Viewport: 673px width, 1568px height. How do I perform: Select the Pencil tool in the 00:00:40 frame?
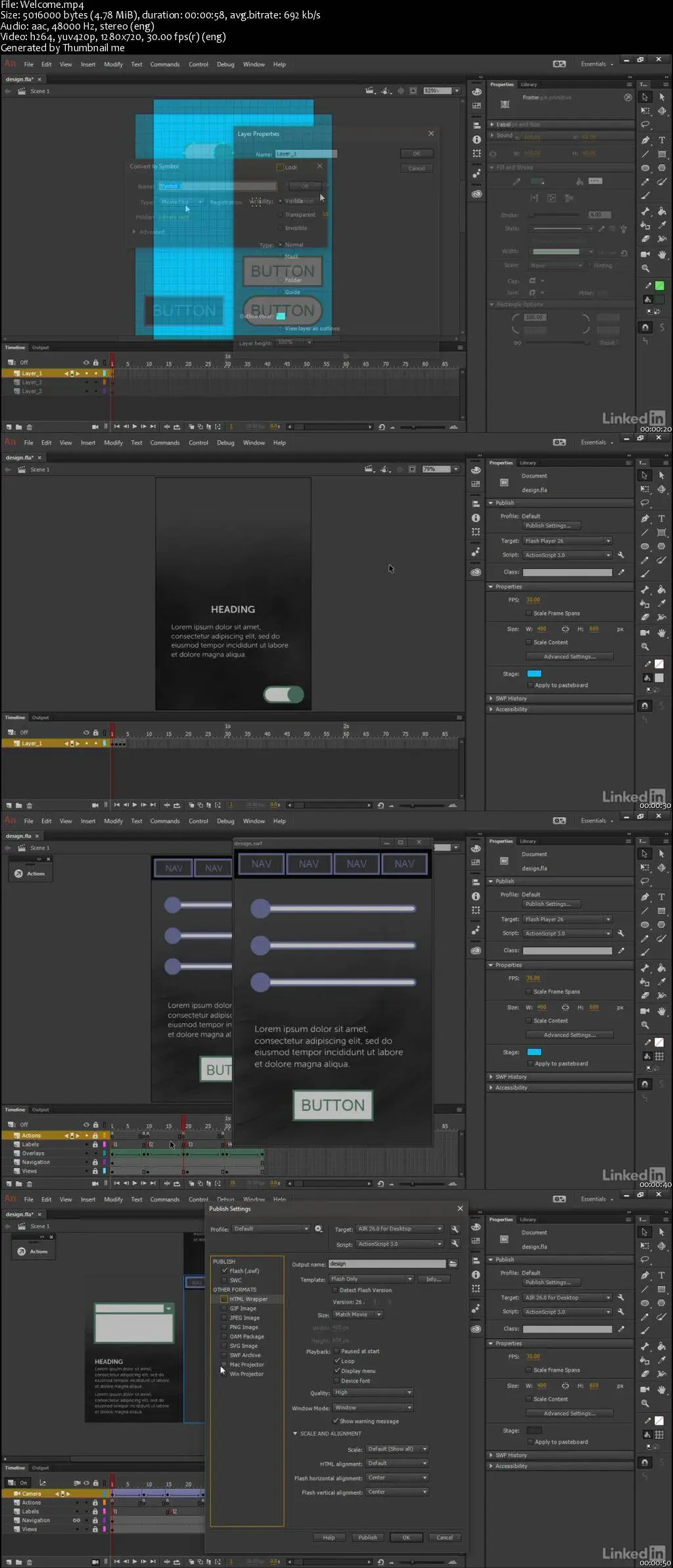tap(645, 939)
